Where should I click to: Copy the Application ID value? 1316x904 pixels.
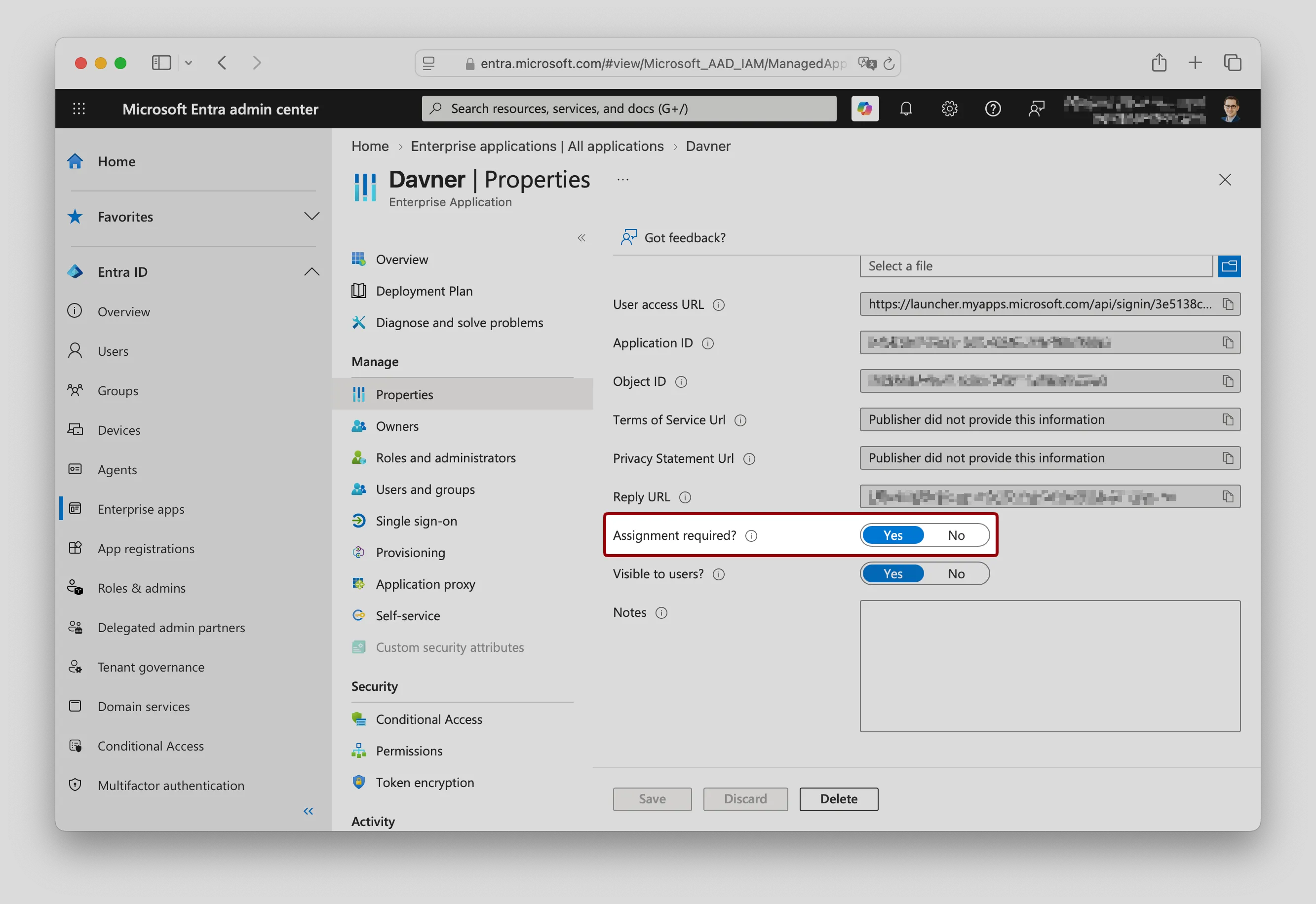(x=1228, y=342)
